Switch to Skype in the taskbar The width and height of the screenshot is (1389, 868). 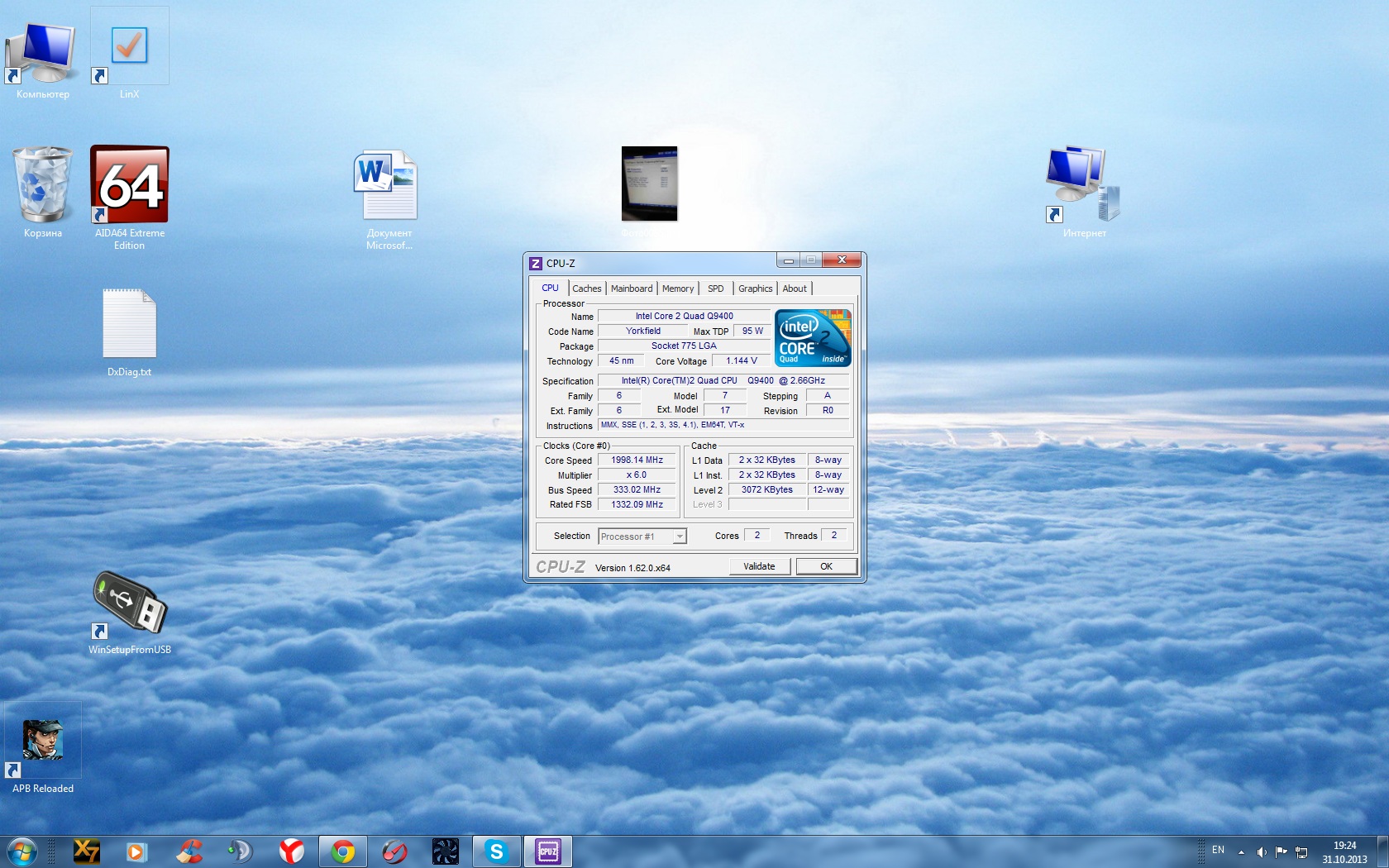[x=496, y=851]
